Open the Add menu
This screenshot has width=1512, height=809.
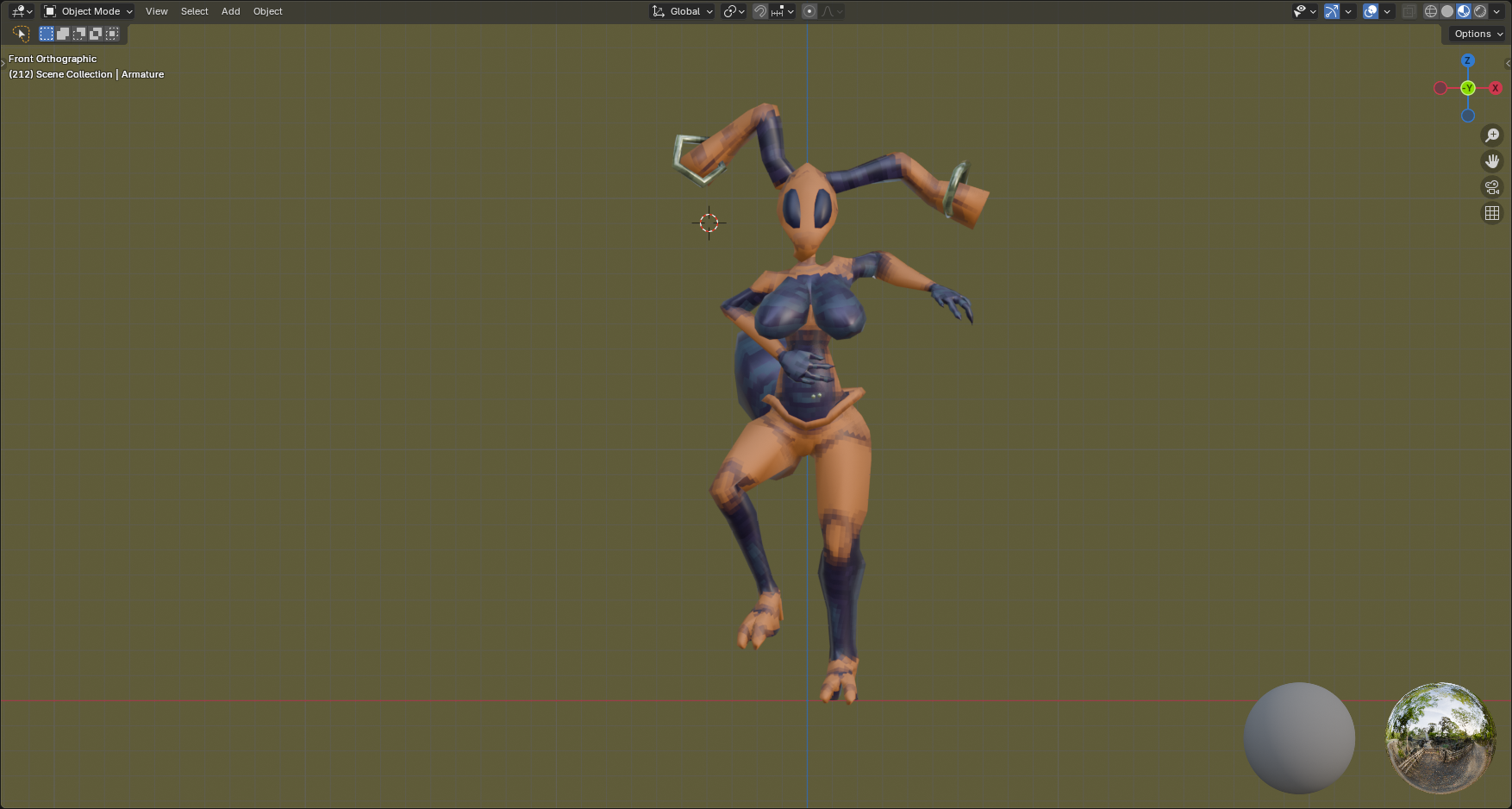[x=230, y=11]
